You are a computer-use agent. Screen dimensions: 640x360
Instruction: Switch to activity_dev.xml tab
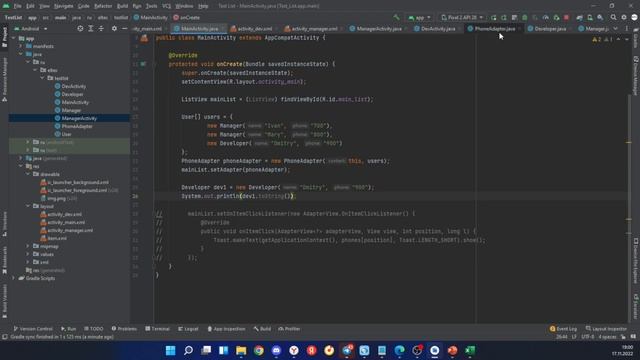point(254,29)
